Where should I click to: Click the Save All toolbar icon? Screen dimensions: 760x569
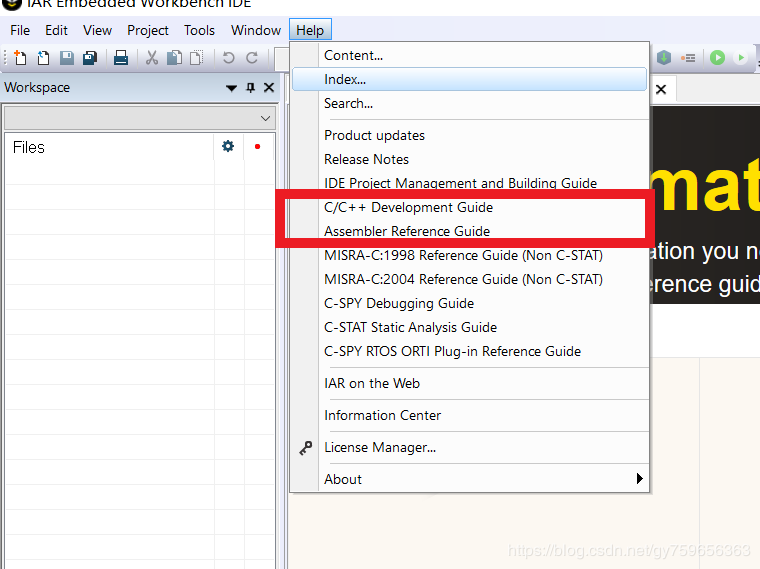(90, 58)
